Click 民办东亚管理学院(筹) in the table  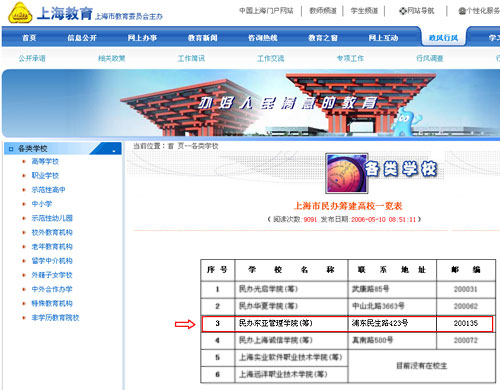click(x=276, y=323)
